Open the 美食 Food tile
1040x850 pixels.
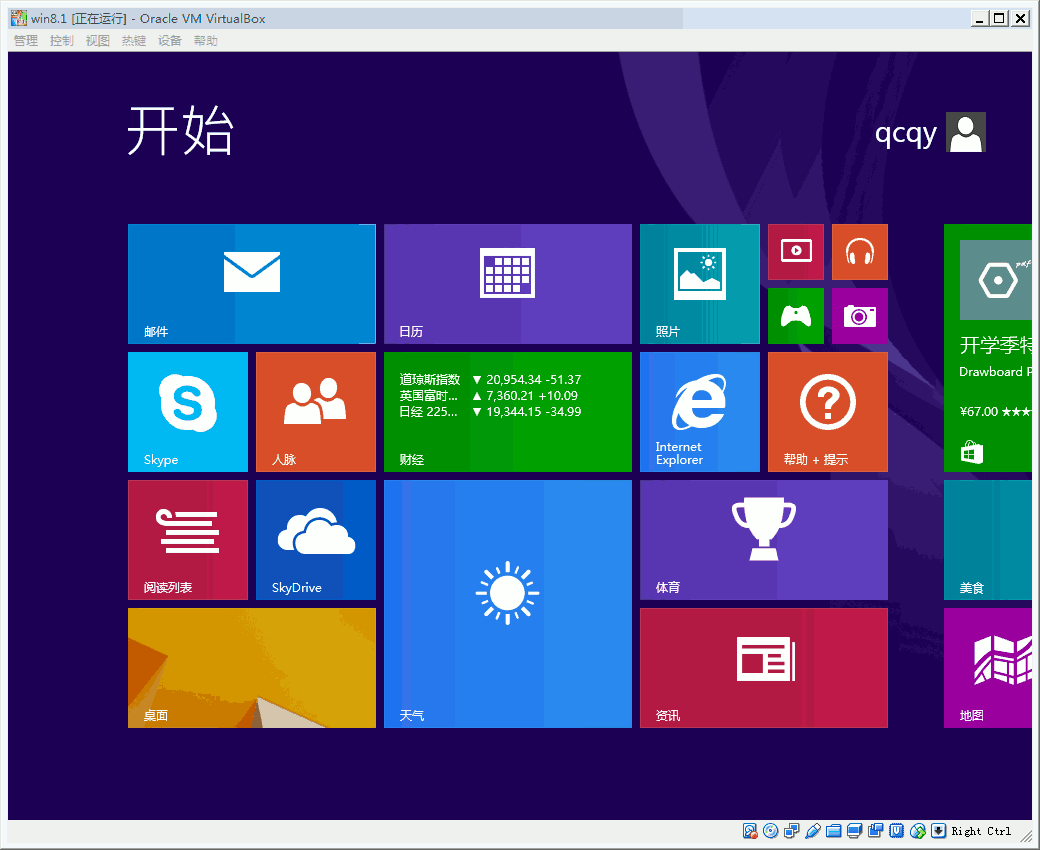click(x=988, y=540)
